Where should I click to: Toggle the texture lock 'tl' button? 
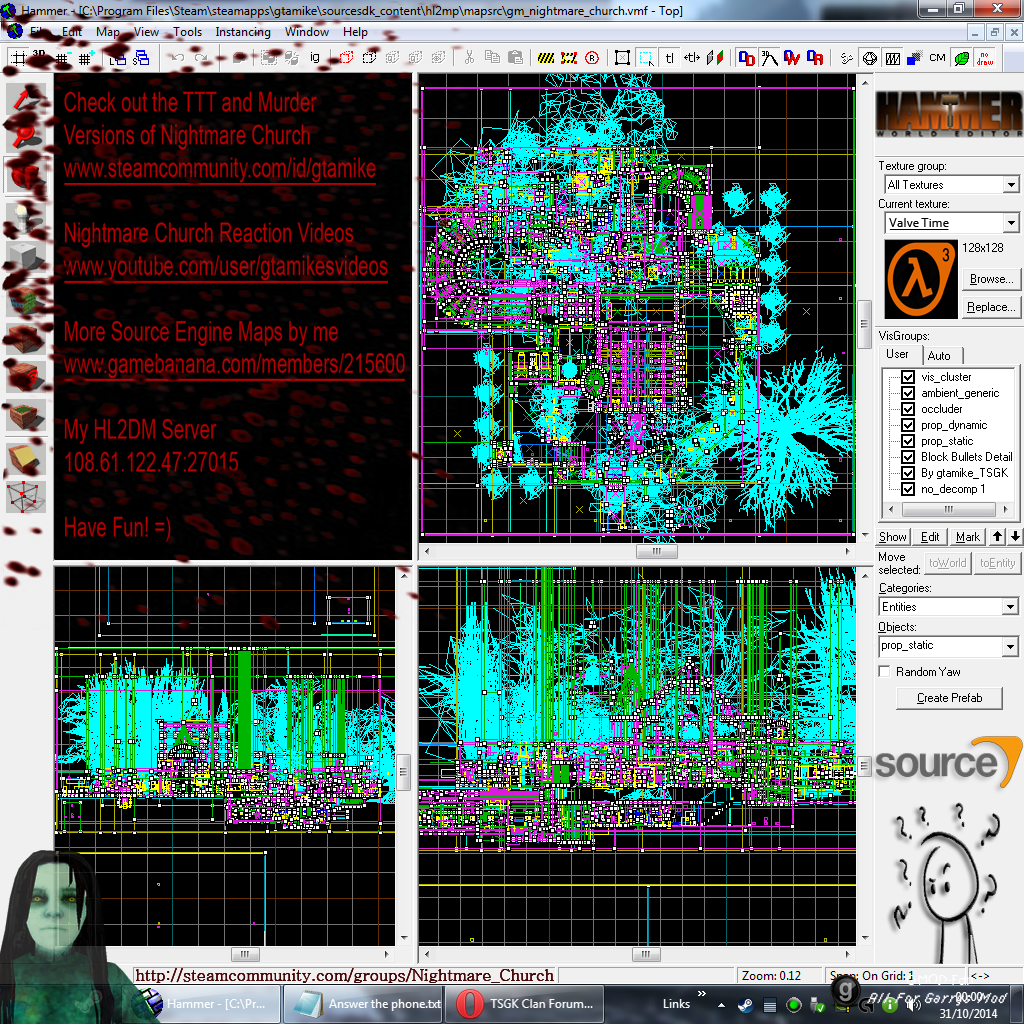(x=669, y=58)
